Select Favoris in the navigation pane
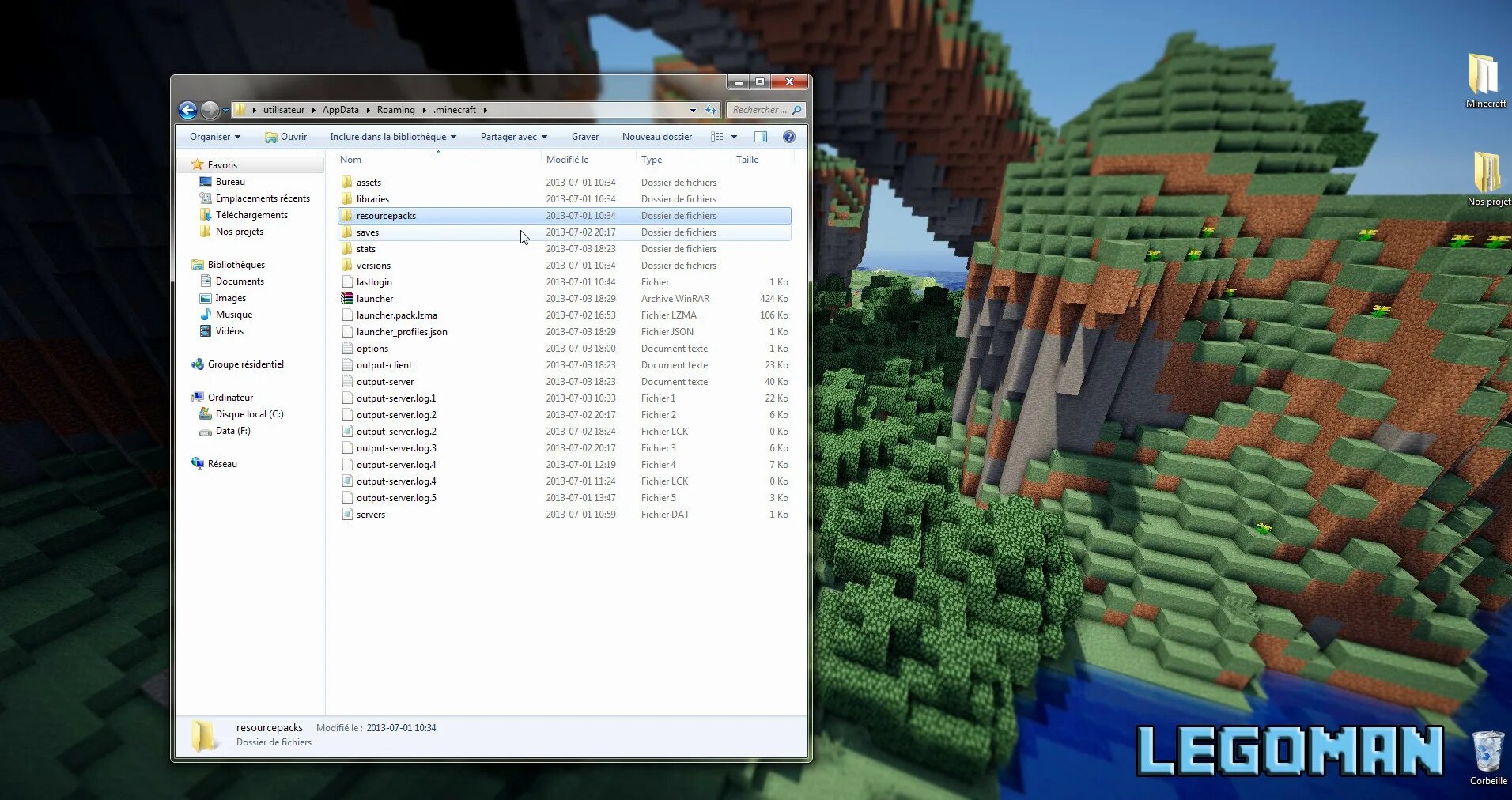 (222, 165)
